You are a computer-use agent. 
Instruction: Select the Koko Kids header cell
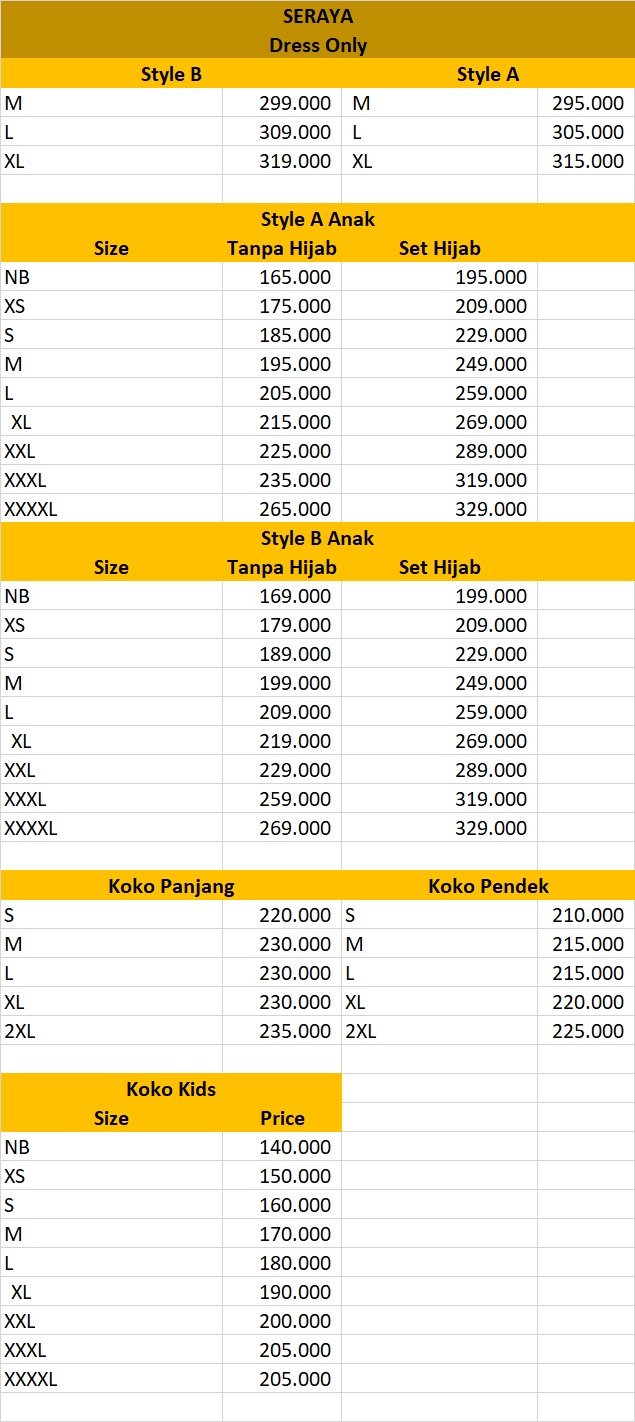[171, 1089]
